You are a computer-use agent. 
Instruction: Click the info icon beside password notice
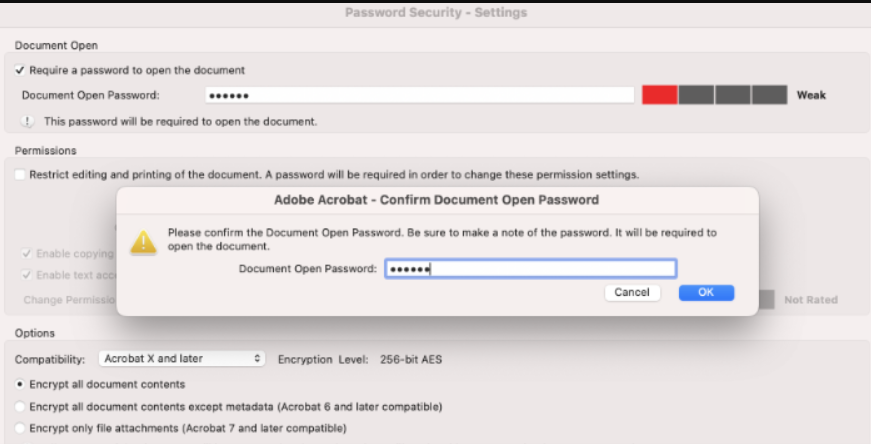(27, 121)
